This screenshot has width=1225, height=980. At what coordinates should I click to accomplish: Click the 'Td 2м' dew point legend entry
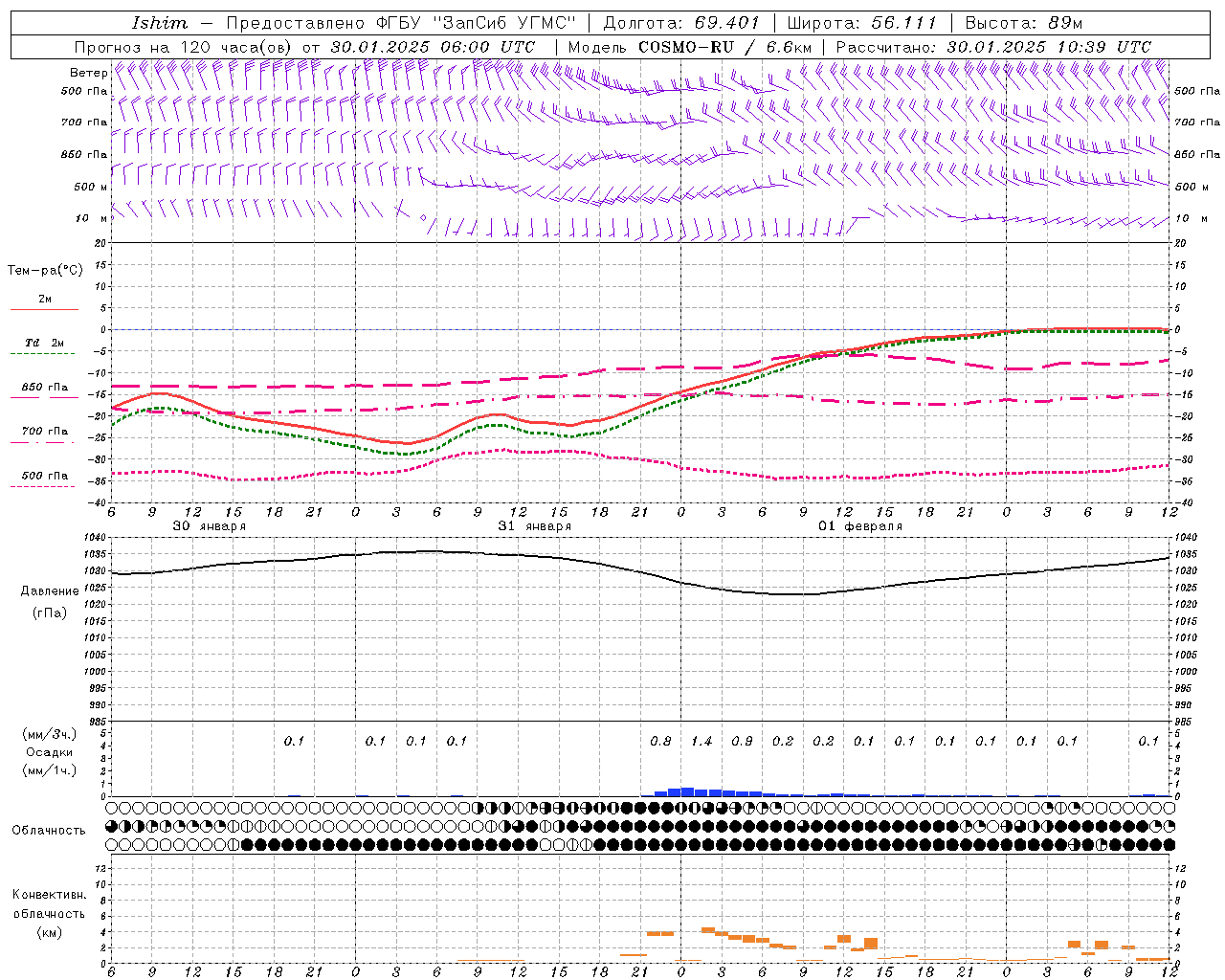click(45, 343)
